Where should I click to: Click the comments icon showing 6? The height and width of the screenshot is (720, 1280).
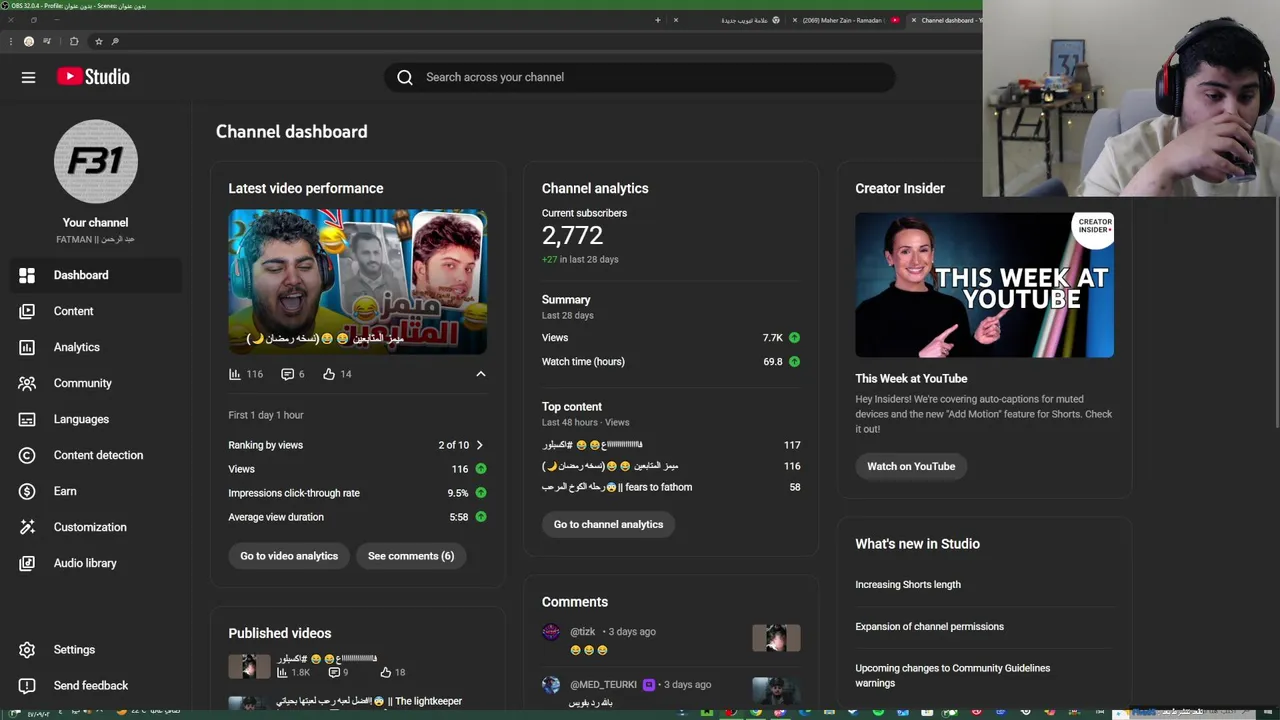tap(288, 374)
